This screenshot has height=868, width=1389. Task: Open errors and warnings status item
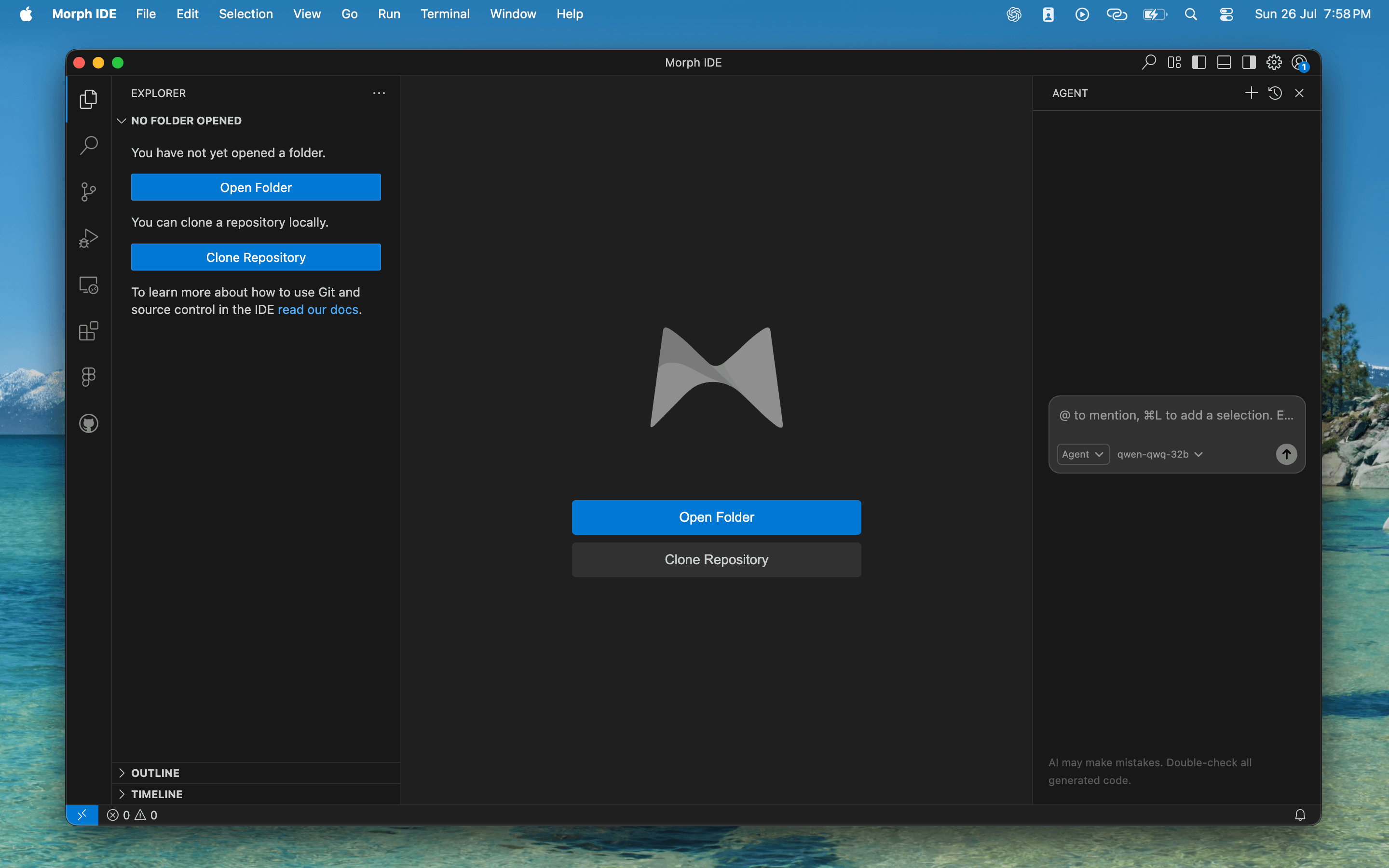132,814
